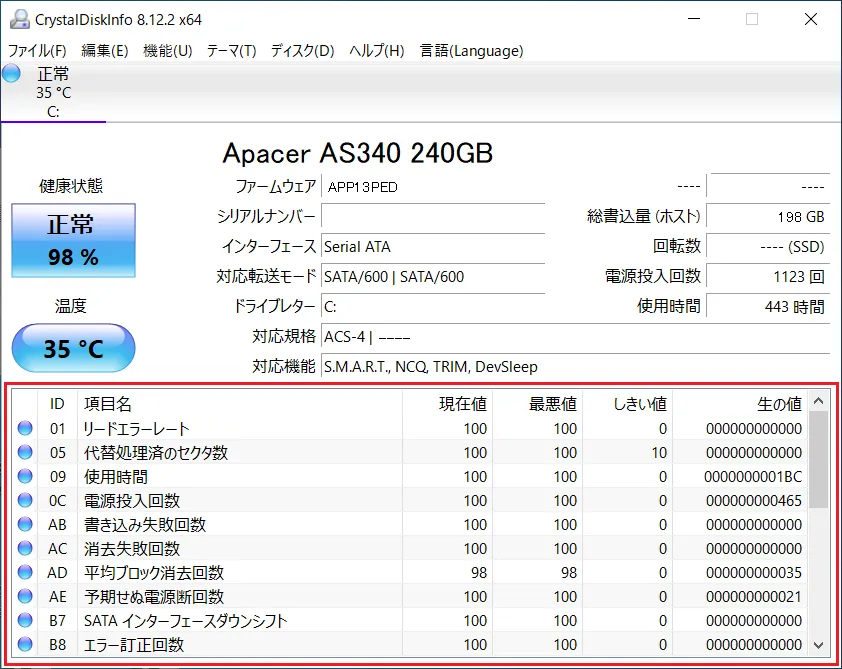Select the エラー訂正回数 row name
Screen dimensions: 842x669
tap(134, 645)
